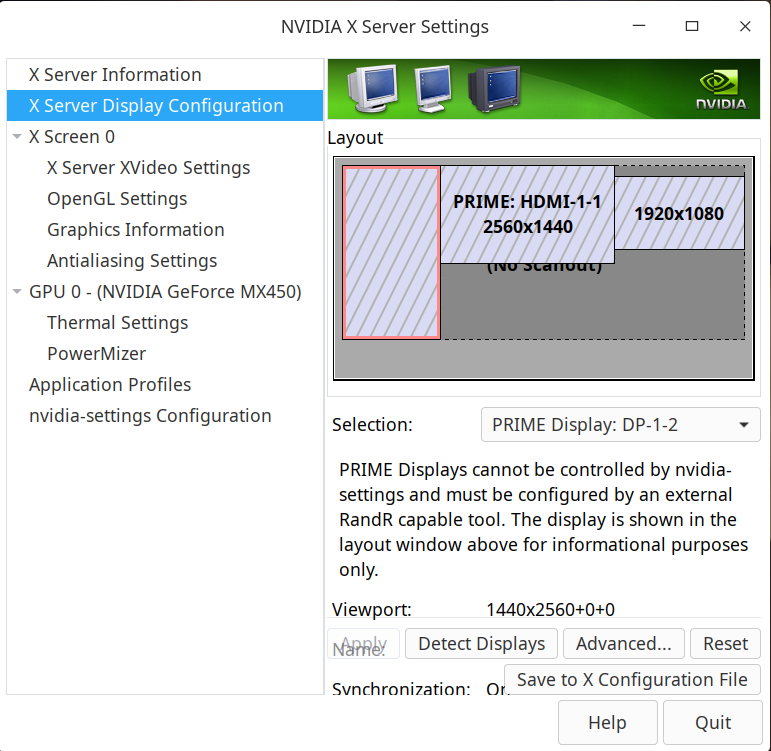Click the Detect Displays button

[x=481, y=643]
